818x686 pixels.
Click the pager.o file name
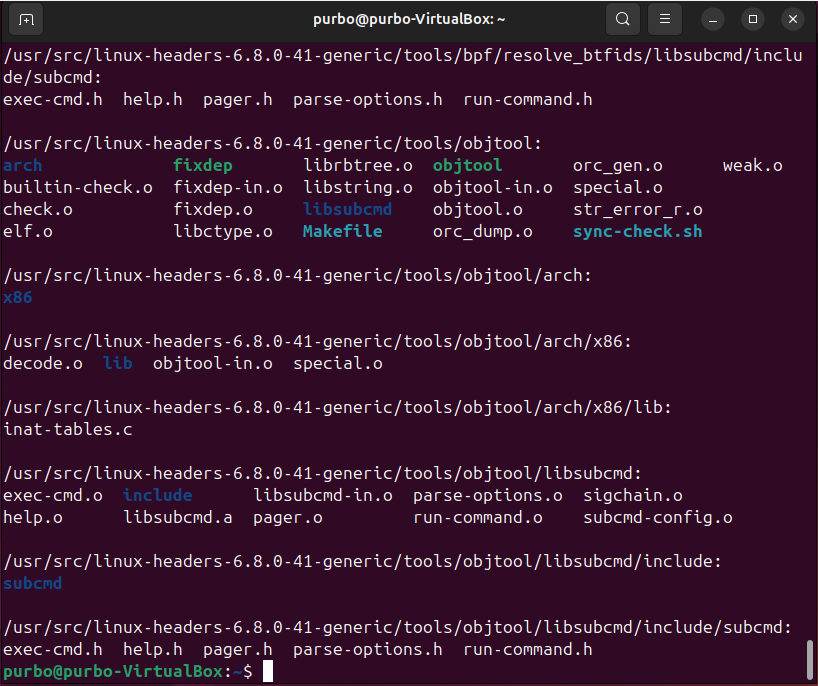pyautogui.click(x=287, y=517)
